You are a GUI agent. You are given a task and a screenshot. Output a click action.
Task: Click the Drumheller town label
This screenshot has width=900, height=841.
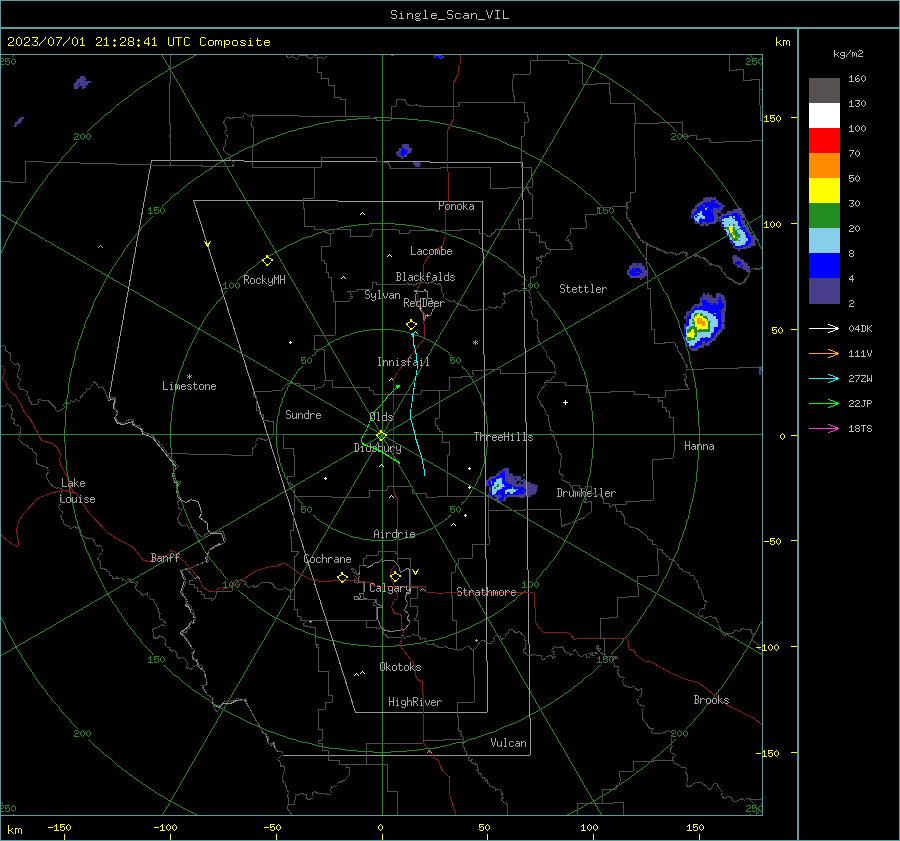586,493
